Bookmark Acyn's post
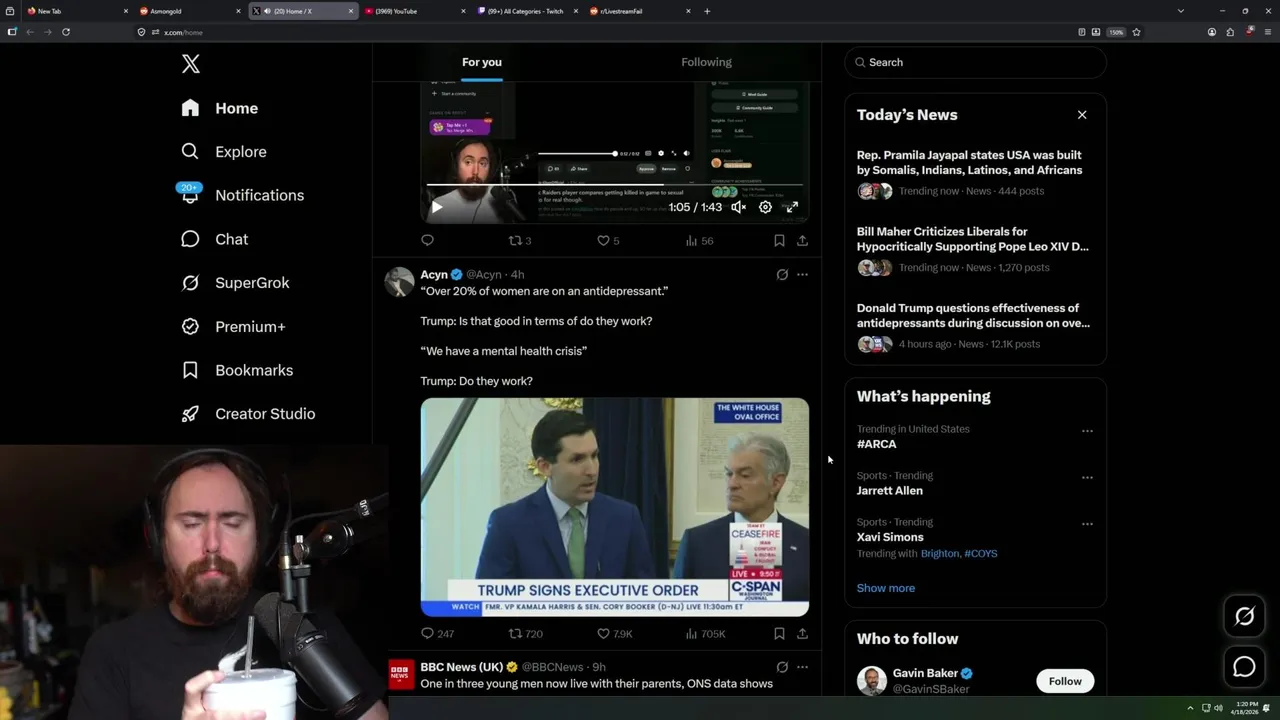This screenshot has width=1280, height=720. click(779, 634)
